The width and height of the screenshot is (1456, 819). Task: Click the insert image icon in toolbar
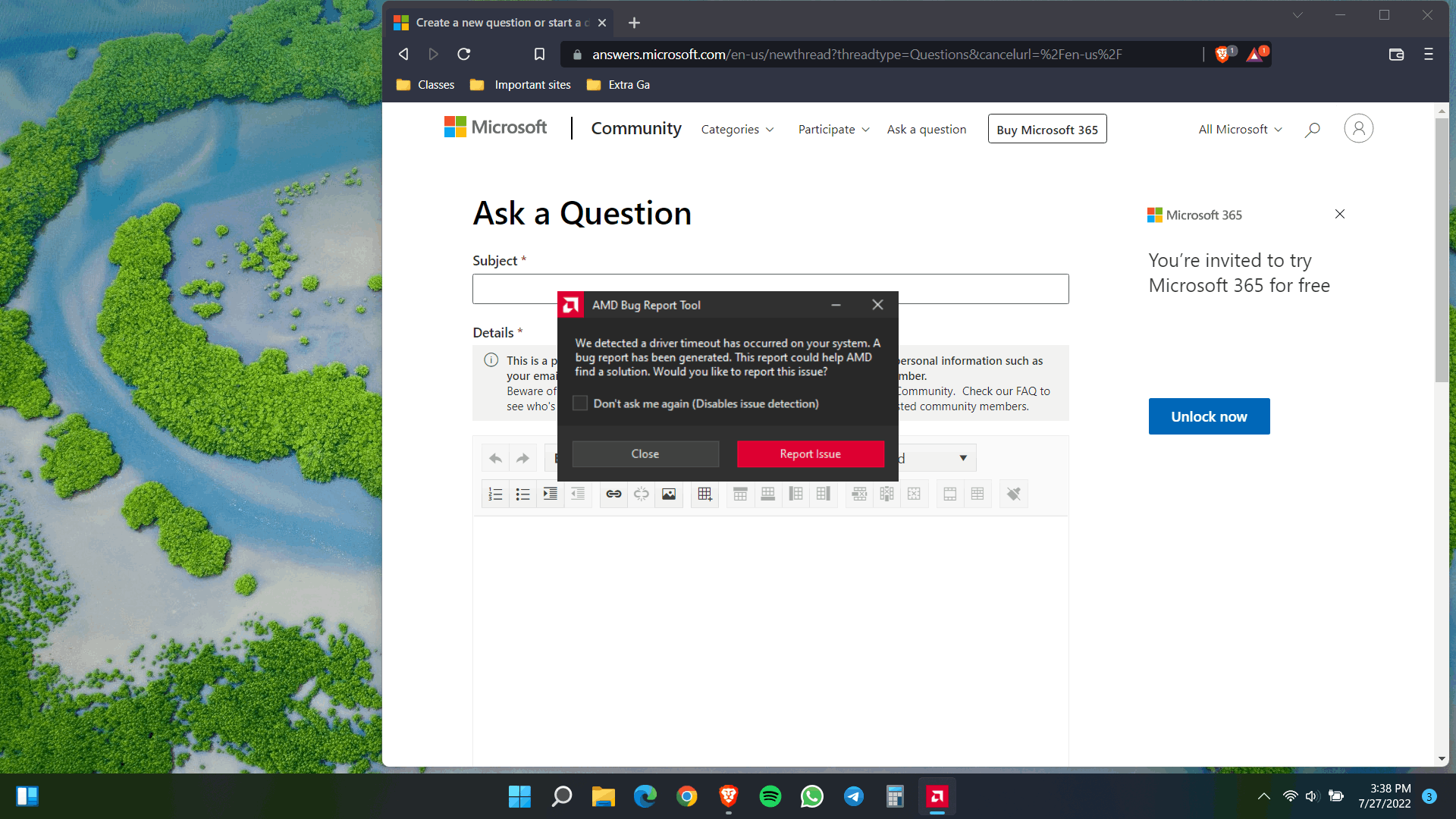pyautogui.click(x=668, y=493)
